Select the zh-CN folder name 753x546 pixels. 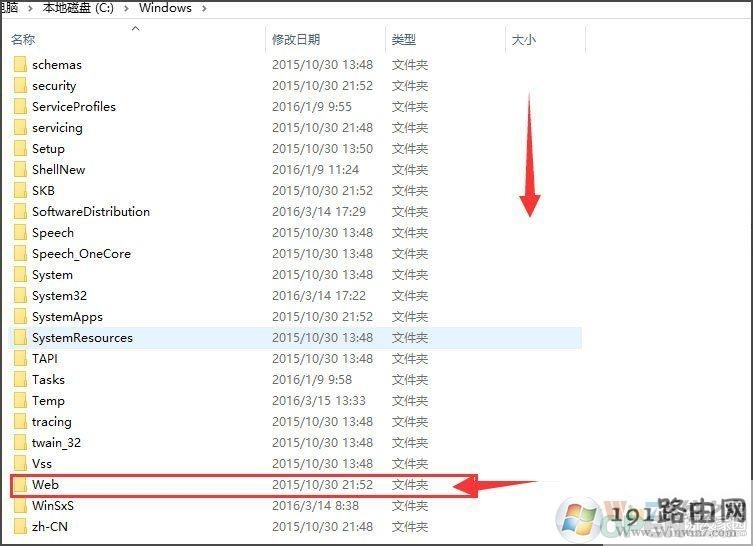[x=49, y=527]
